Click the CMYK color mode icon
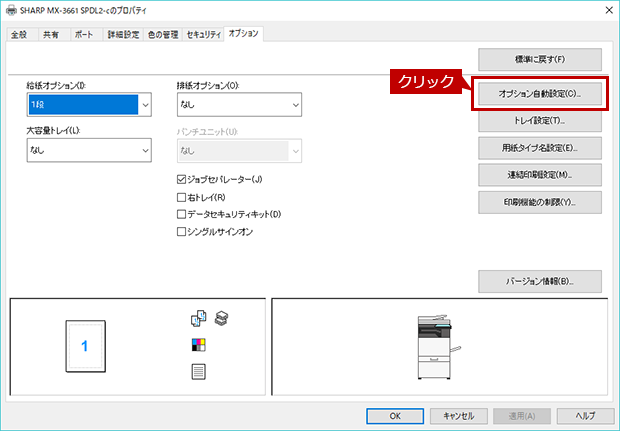Screen dimensions: 620x431 coord(198,345)
